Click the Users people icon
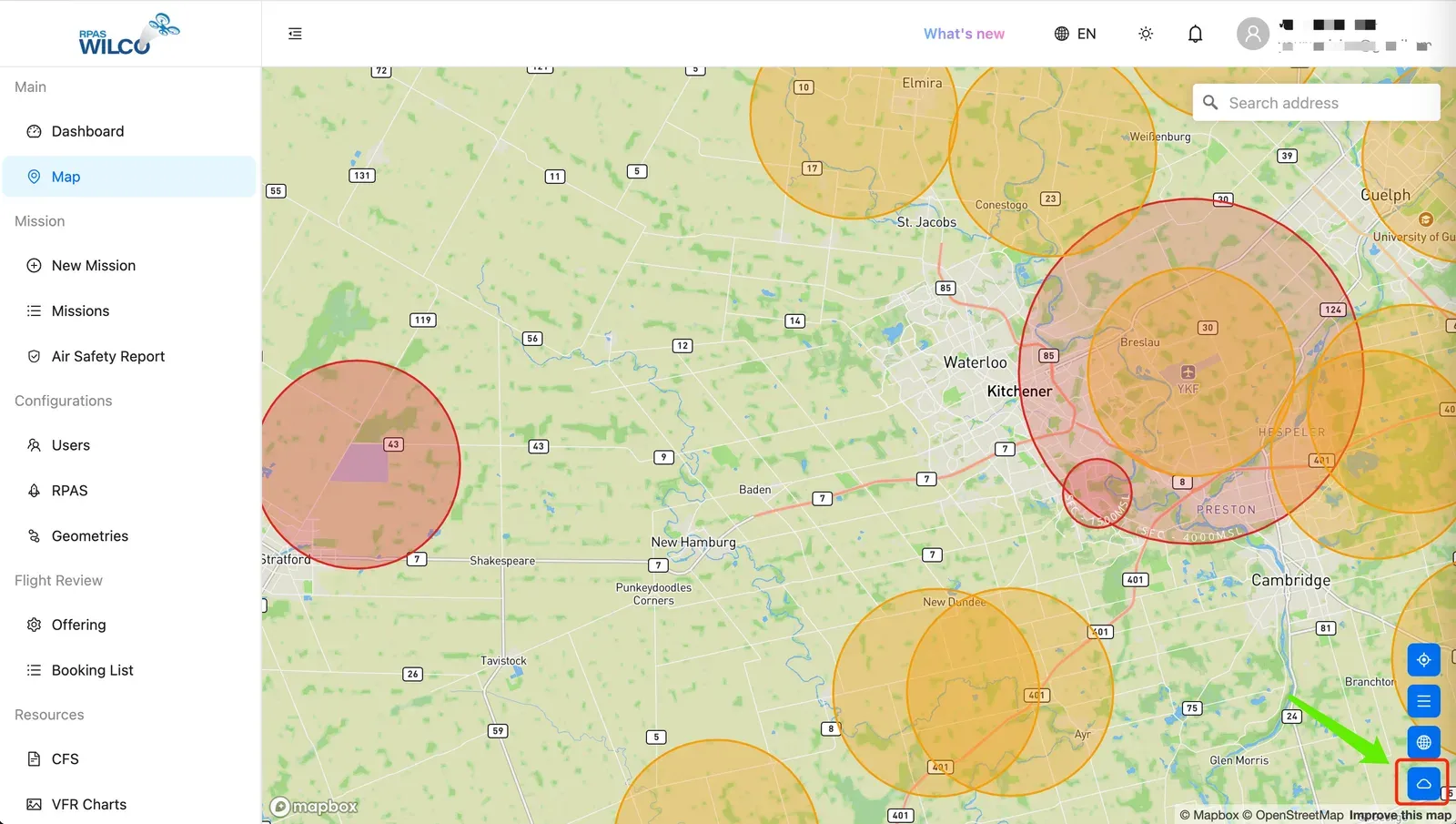The height and width of the screenshot is (824, 1456). coord(34,445)
